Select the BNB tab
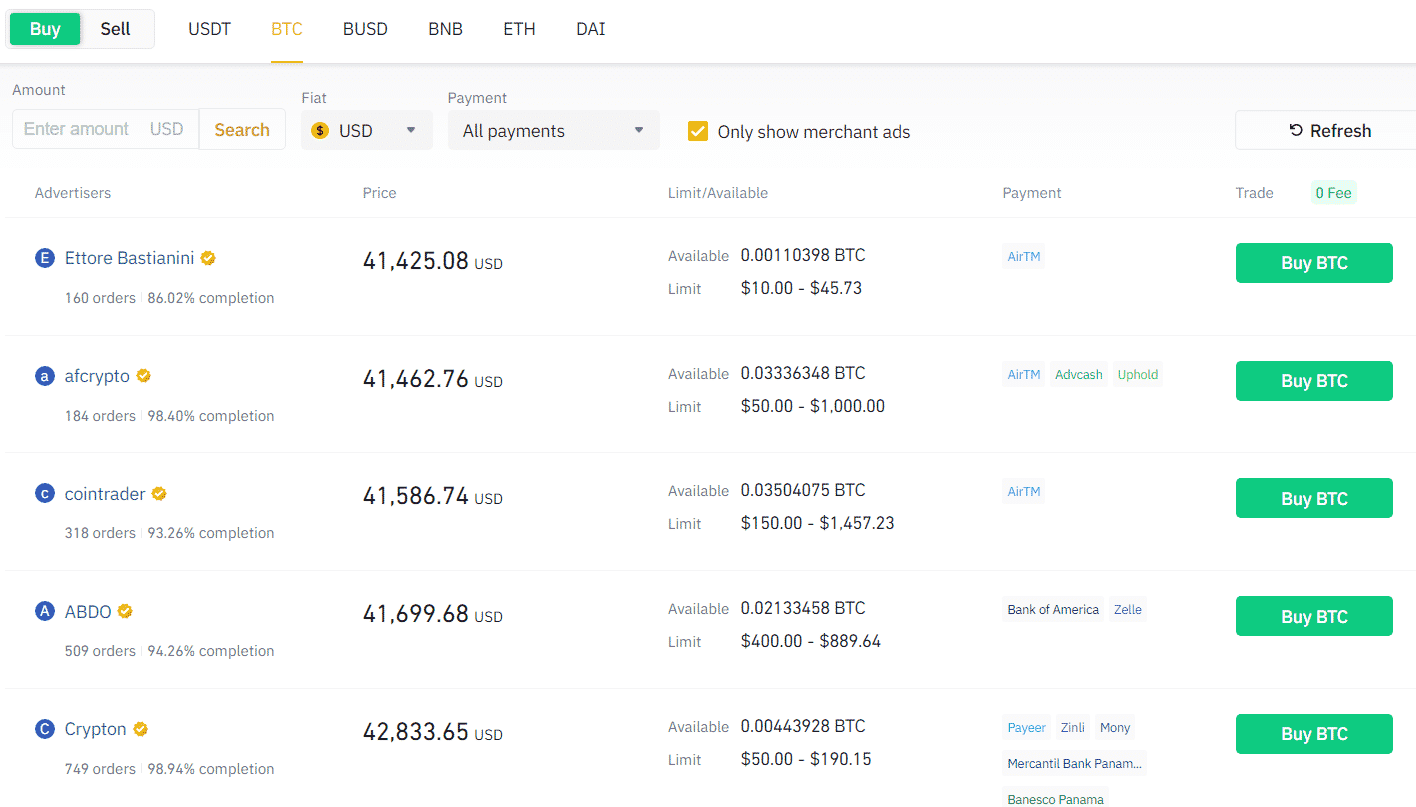This screenshot has width=1416, height=807. tap(445, 29)
